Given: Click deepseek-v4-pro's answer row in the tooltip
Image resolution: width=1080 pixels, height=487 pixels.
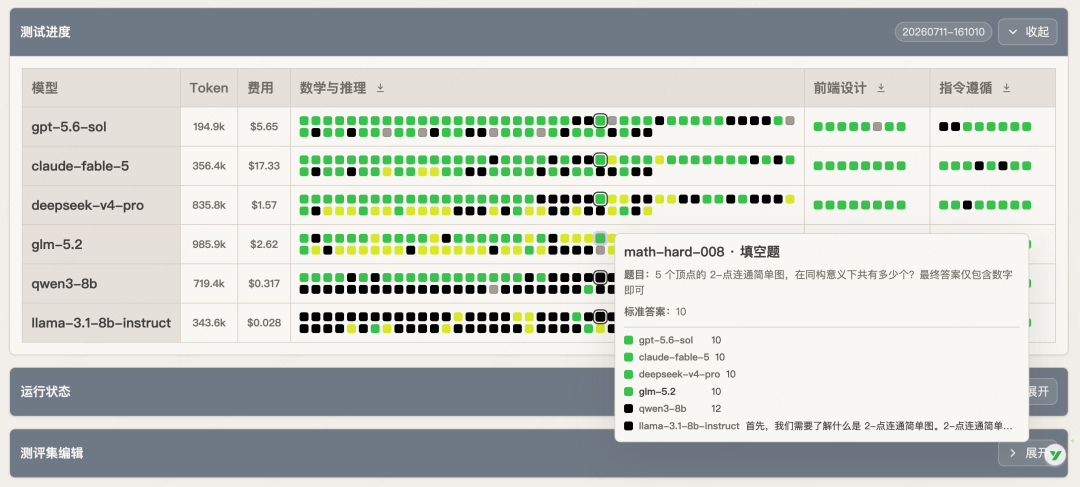Looking at the screenshot, I should point(821,374).
